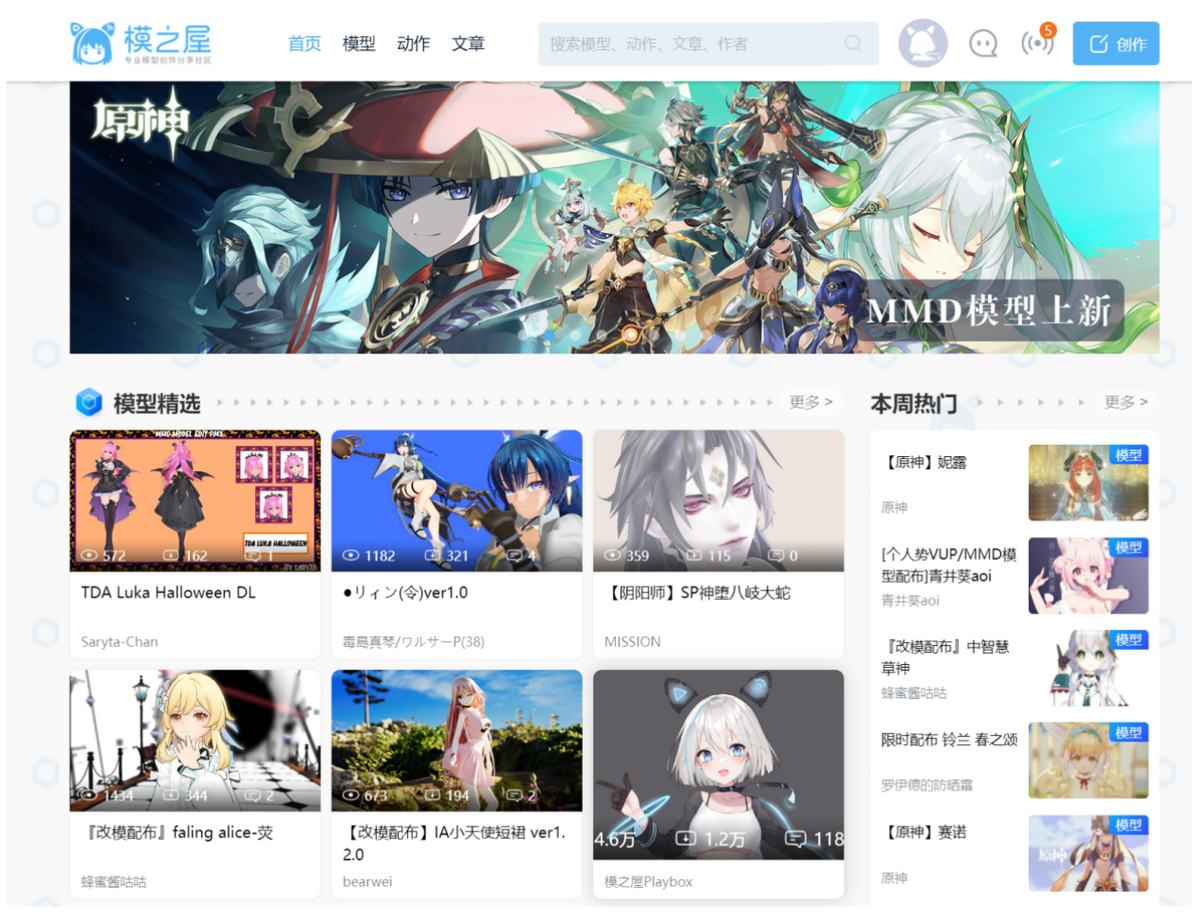Open author 蜂蜜酱咕咕 under faling alice

pyautogui.click(x=114, y=882)
